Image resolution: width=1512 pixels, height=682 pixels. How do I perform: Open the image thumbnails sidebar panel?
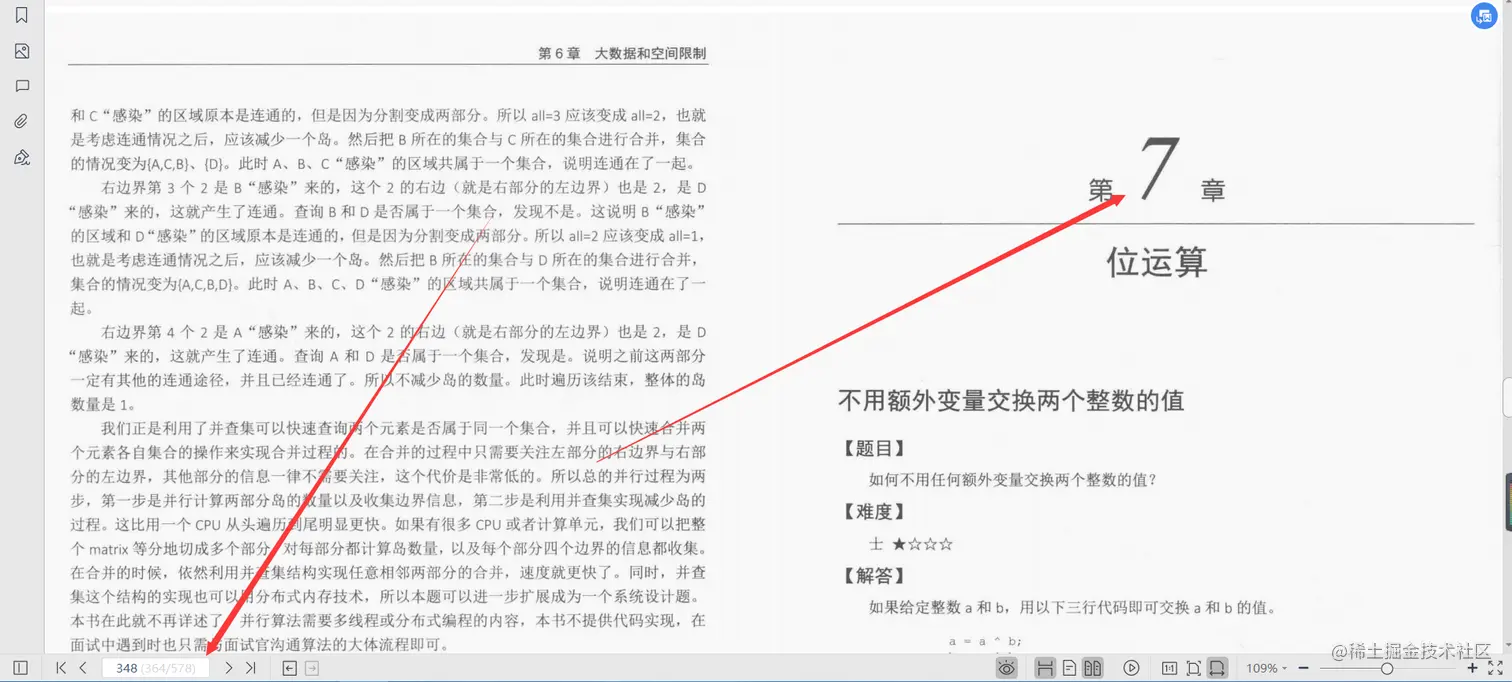pos(21,50)
